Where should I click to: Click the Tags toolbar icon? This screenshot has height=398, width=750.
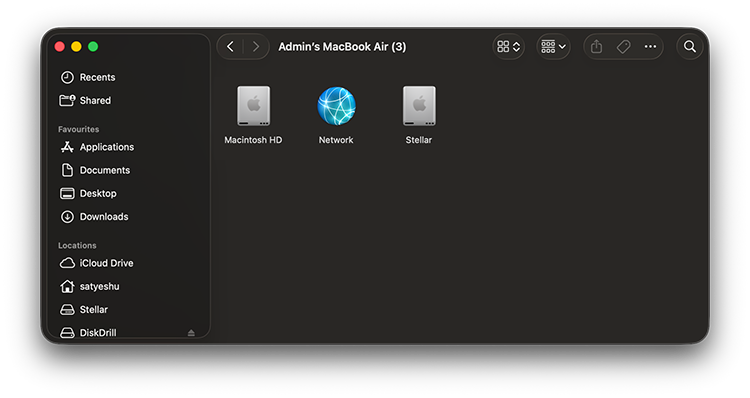coord(623,46)
